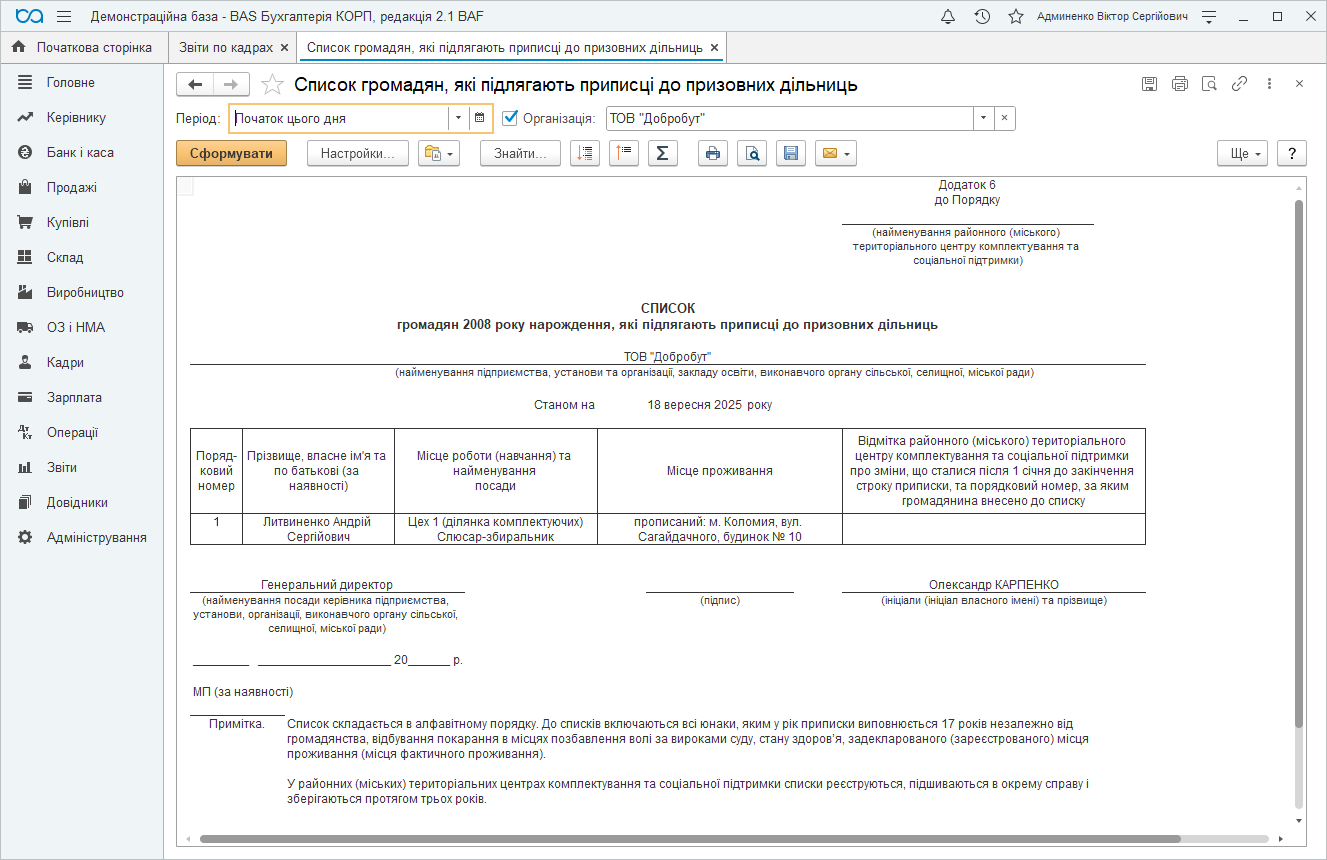The height and width of the screenshot is (860, 1327).
Task: Expand the Організація dropdown list
Action: pos(983,118)
